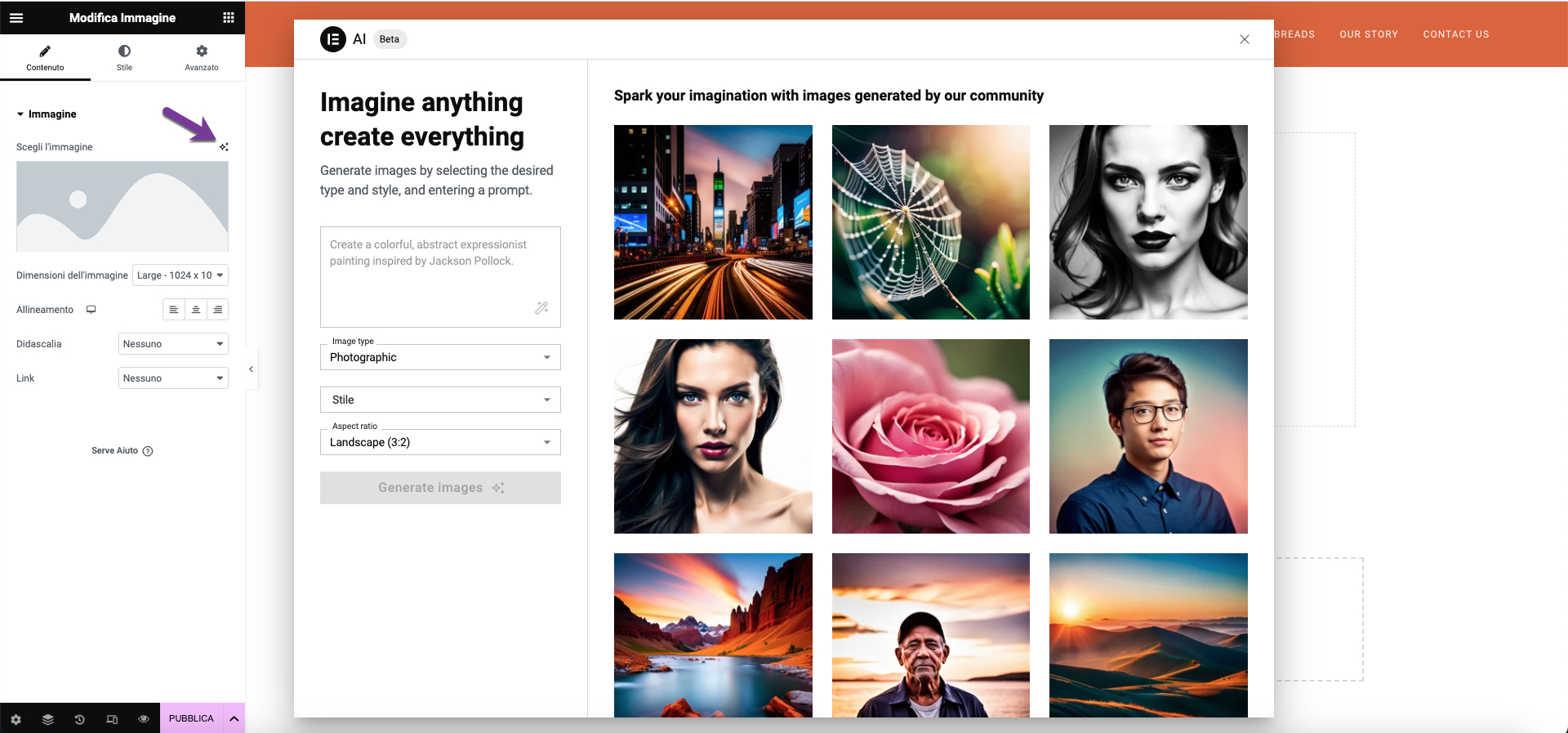This screenshot has width=1568, height=733.
Task: Open page settings gear in the bottom bar
Action: coord(16,719)
